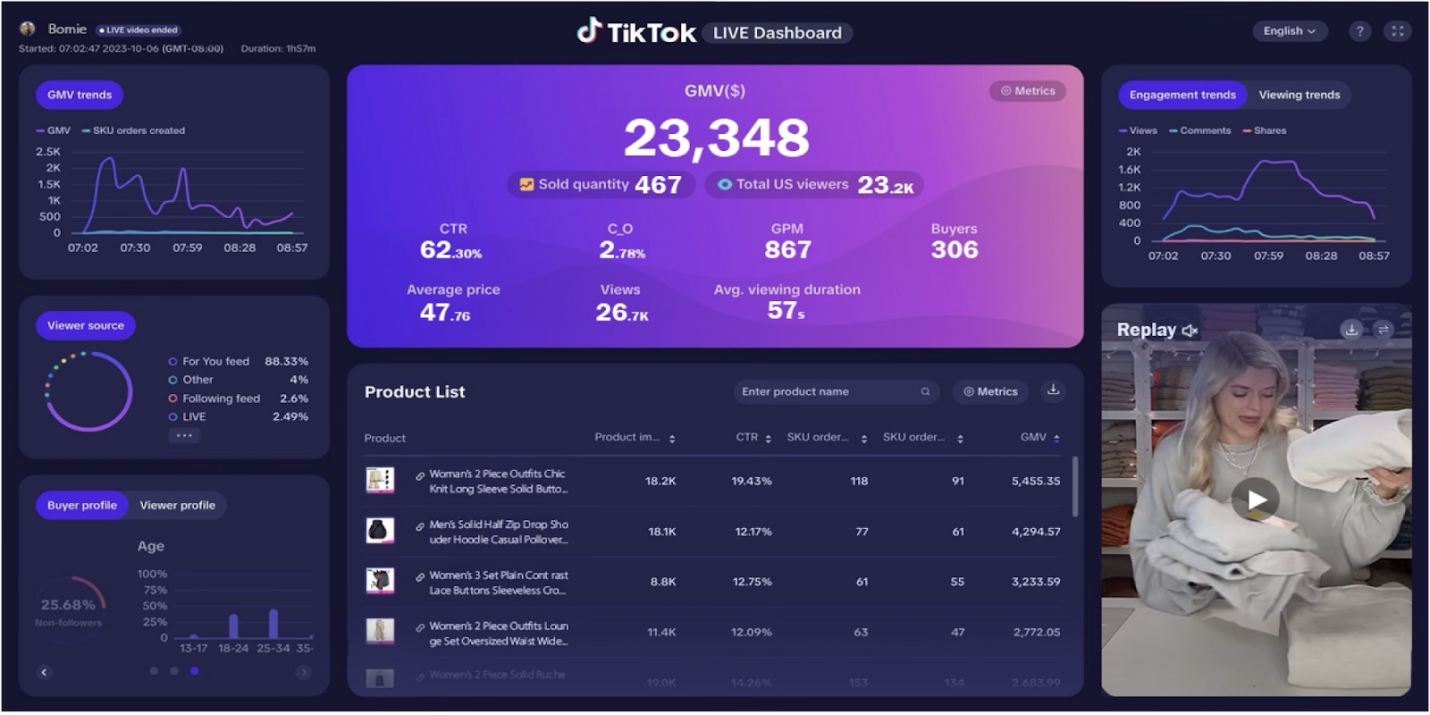This screenshot has height=715, width=1430.
Task: Click the search magnifier in product field
Action: click(x=925, y=392)
